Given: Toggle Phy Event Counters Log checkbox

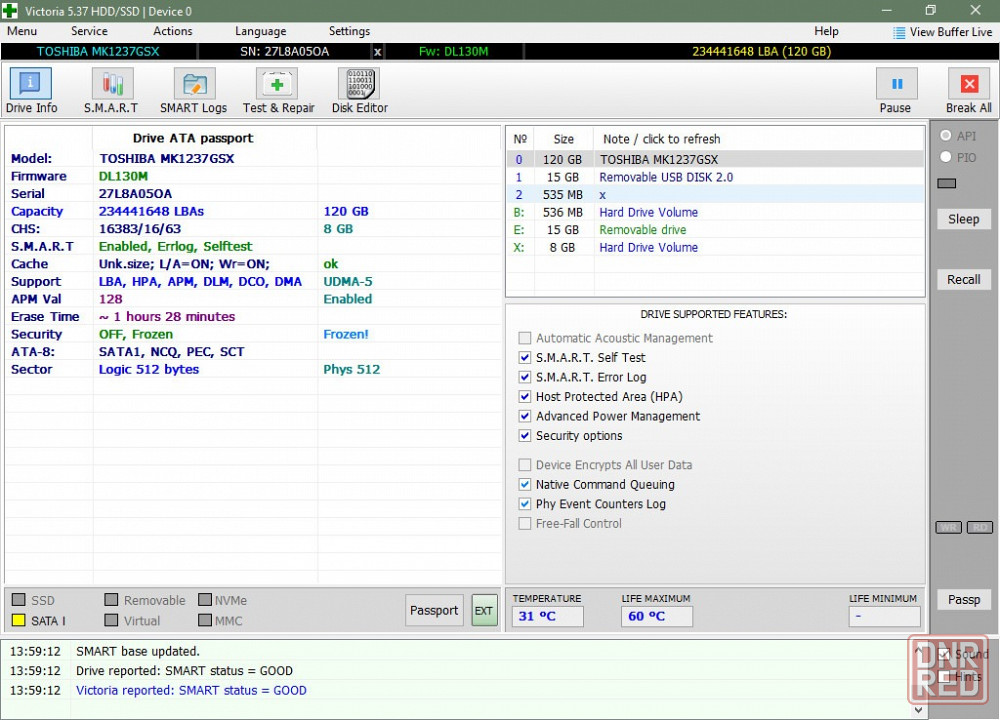Looking at the screenshot, I should coord(524,504).
